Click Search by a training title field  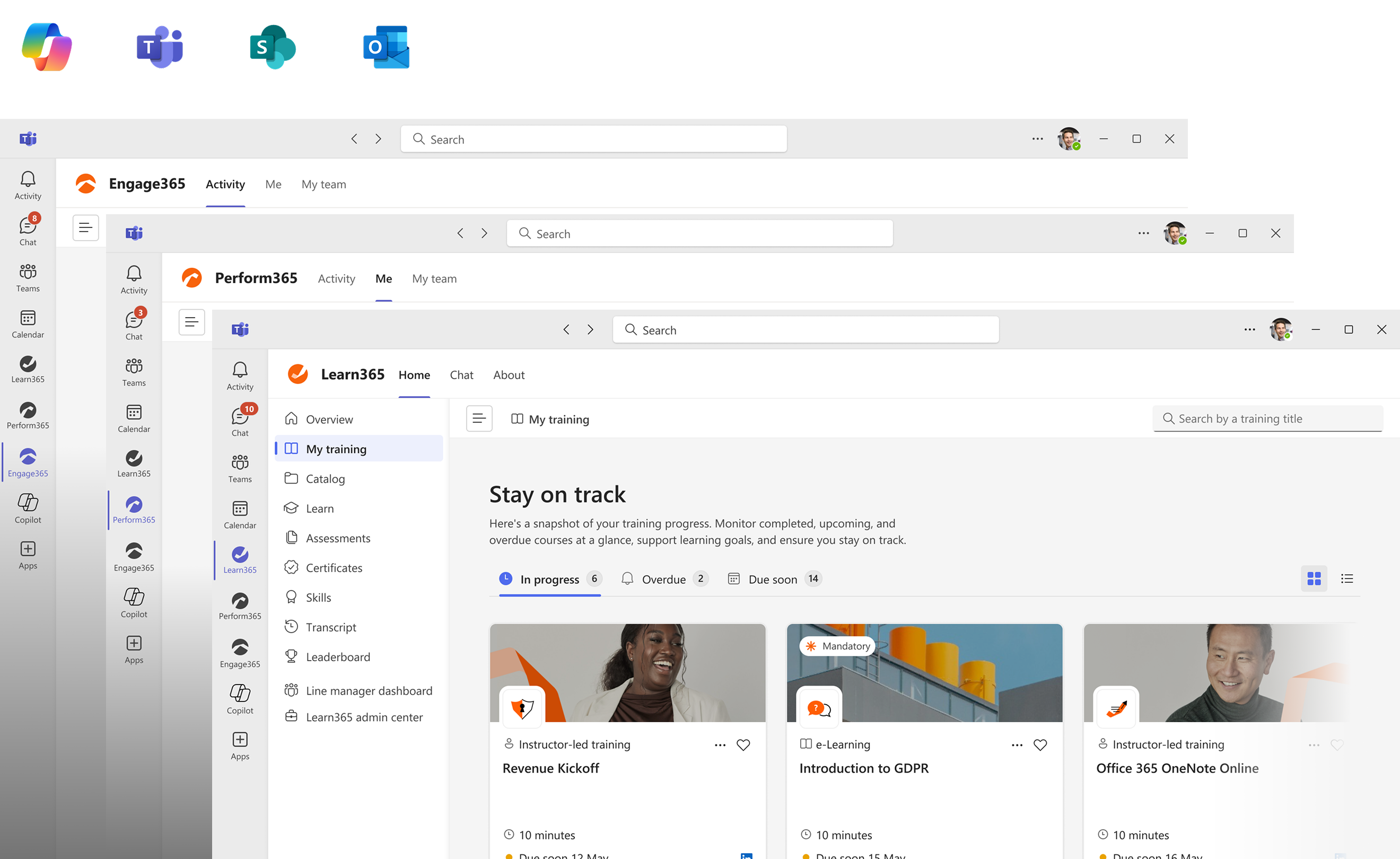point(1267,419)
